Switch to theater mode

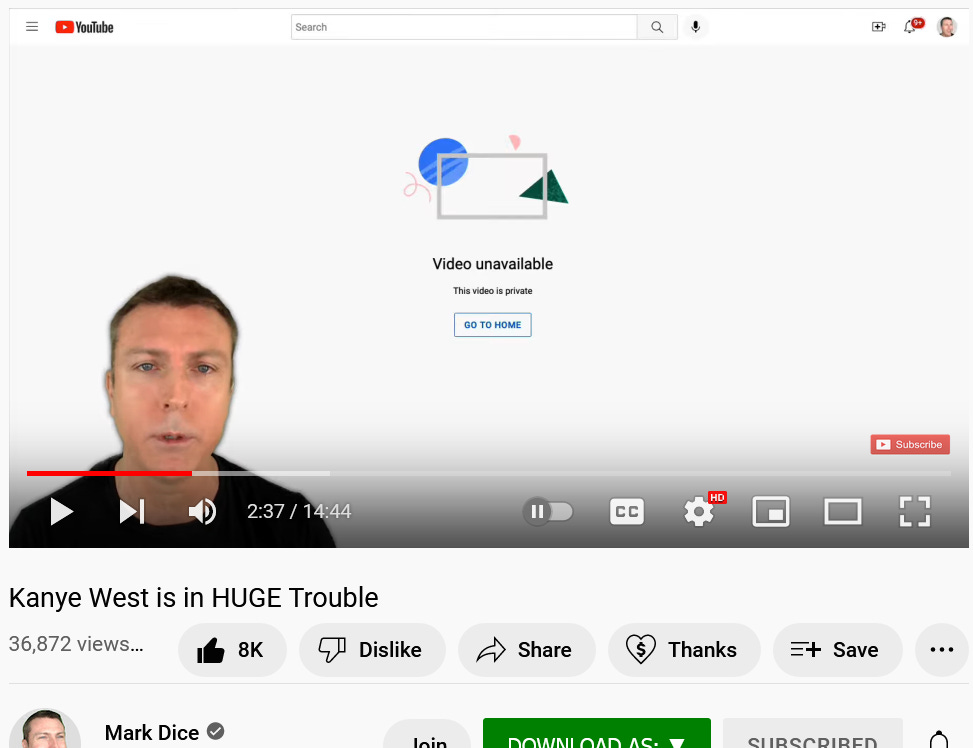tap(843, 511)
